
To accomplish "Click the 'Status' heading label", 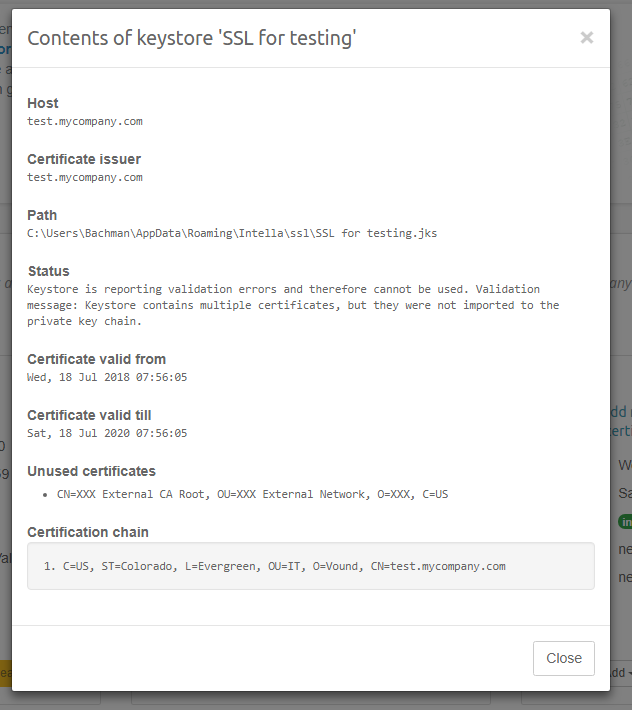I will (x=48, y=271).
